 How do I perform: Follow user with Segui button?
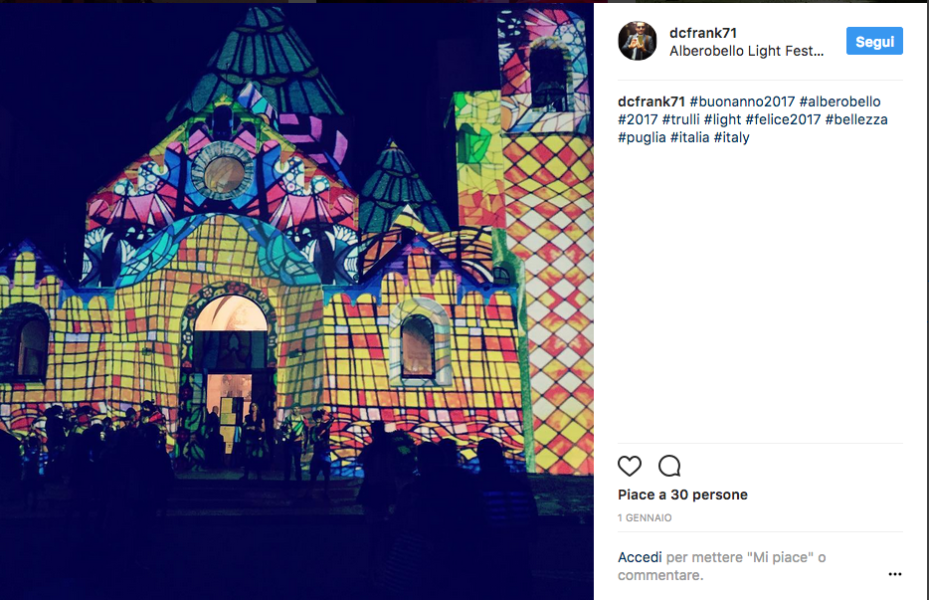(874, 41)
